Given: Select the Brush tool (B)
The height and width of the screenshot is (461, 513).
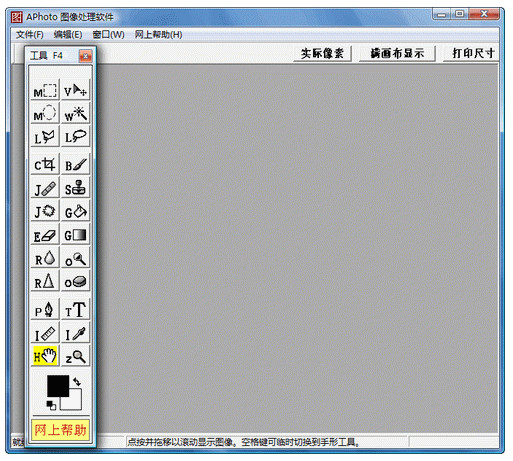Looking at the screenshot, I should coord(75,164).
